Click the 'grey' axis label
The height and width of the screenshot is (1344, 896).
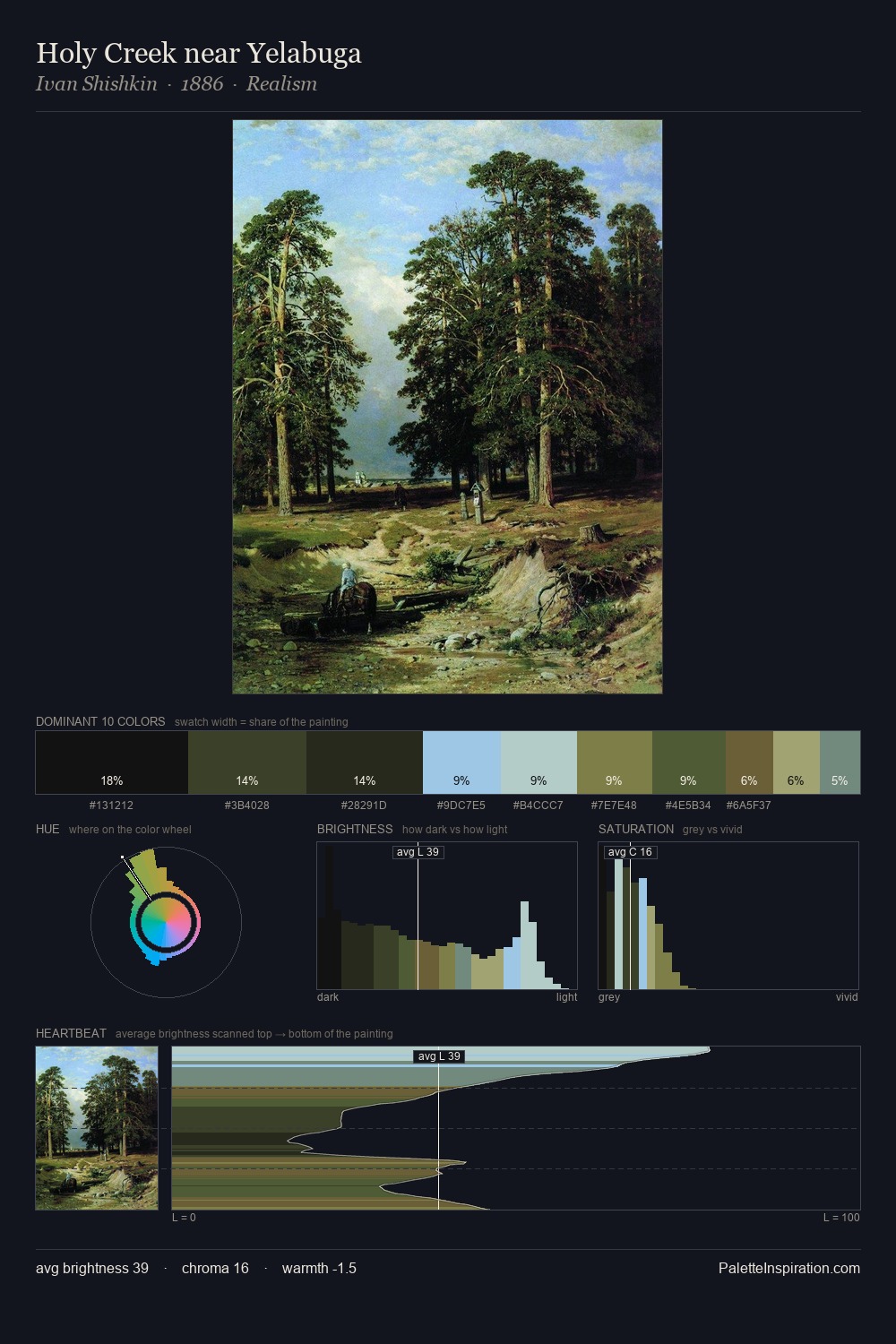click(x=609, y=997)
